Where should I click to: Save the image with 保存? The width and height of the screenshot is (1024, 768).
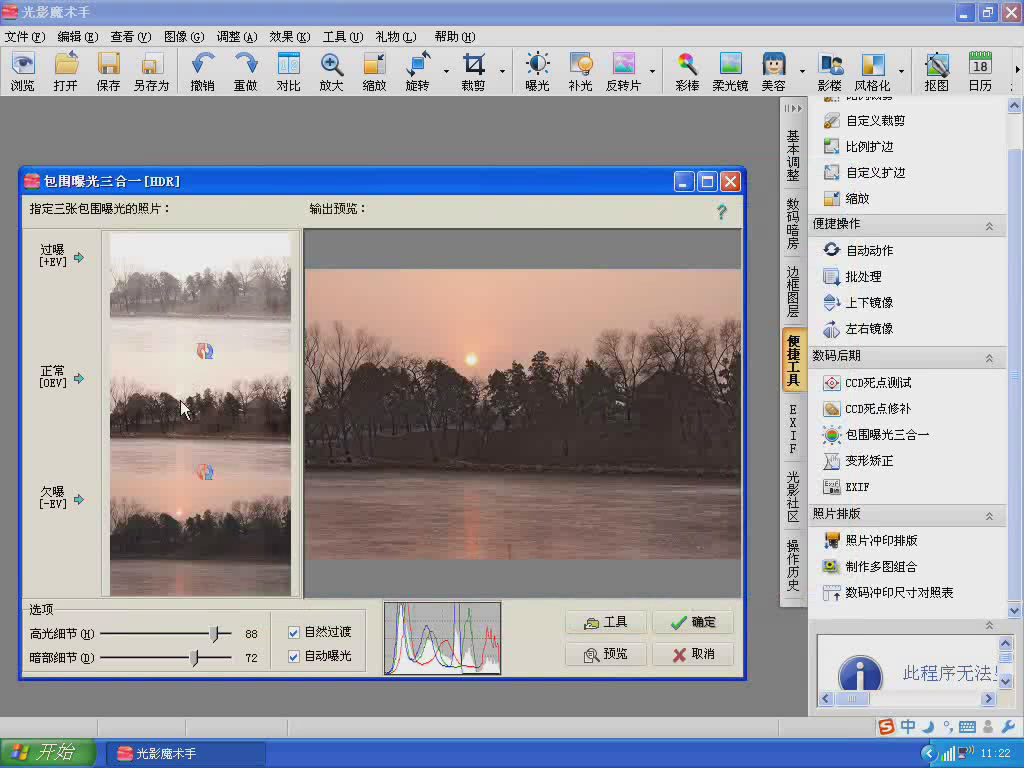coord(108,71)
